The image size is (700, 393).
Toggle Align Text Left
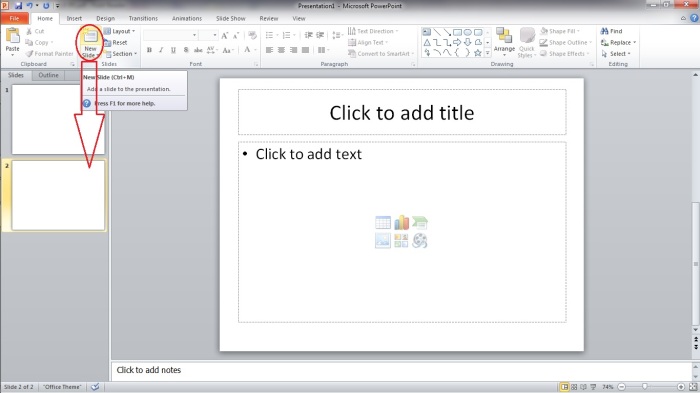(x=269, y=50)
